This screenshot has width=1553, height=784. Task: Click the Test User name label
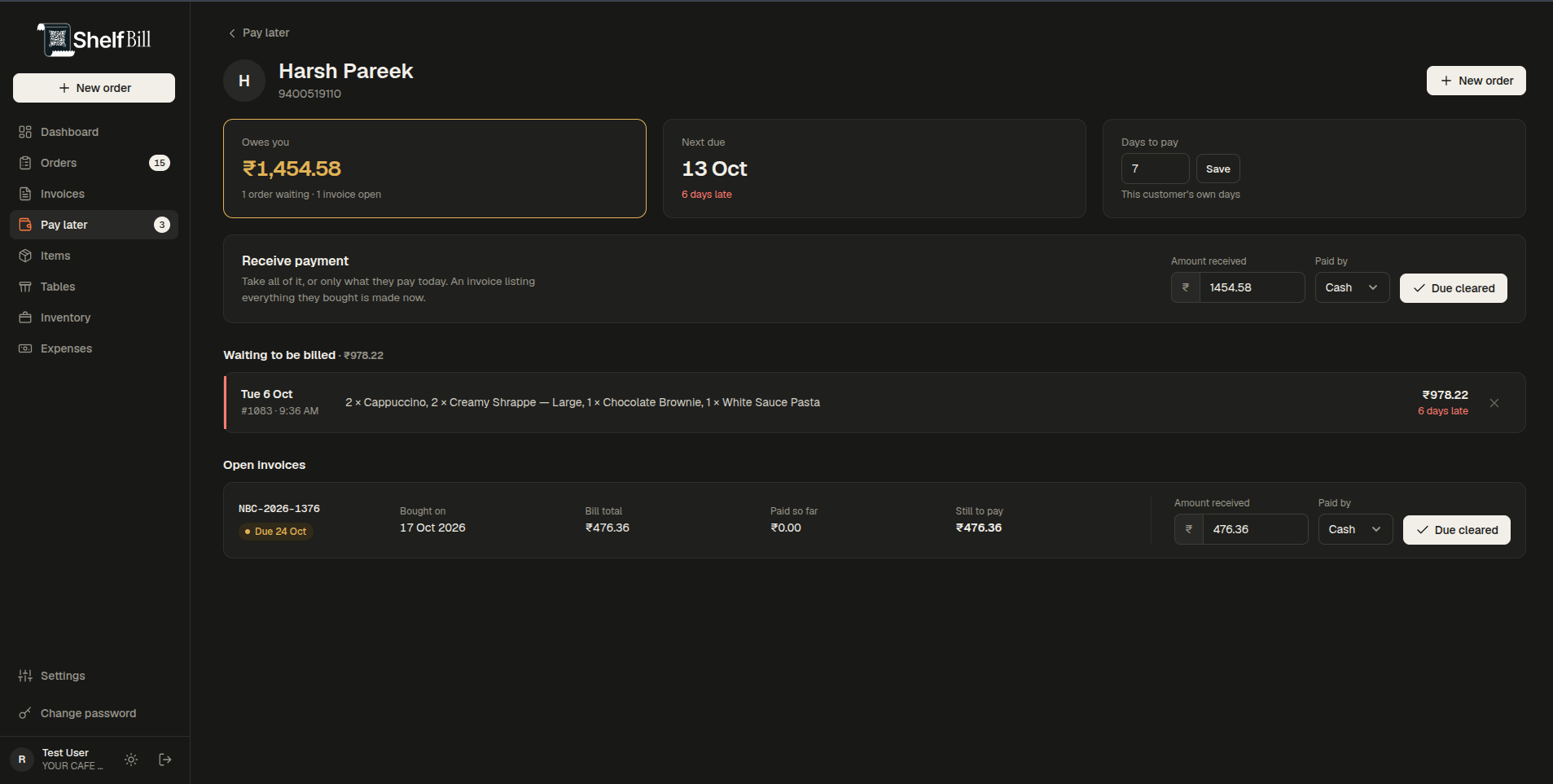pos(65,753)
